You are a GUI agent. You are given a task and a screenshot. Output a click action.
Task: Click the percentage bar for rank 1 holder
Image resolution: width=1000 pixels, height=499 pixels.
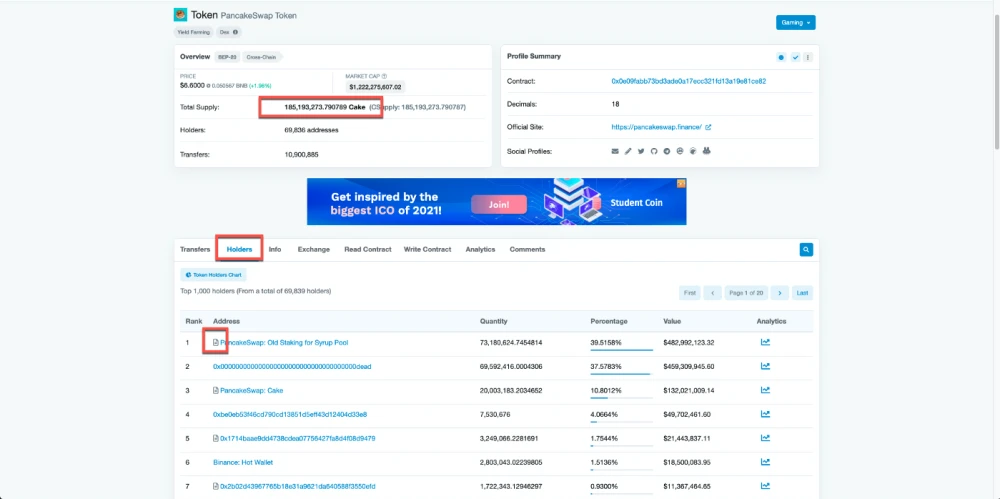click(622, 349)
